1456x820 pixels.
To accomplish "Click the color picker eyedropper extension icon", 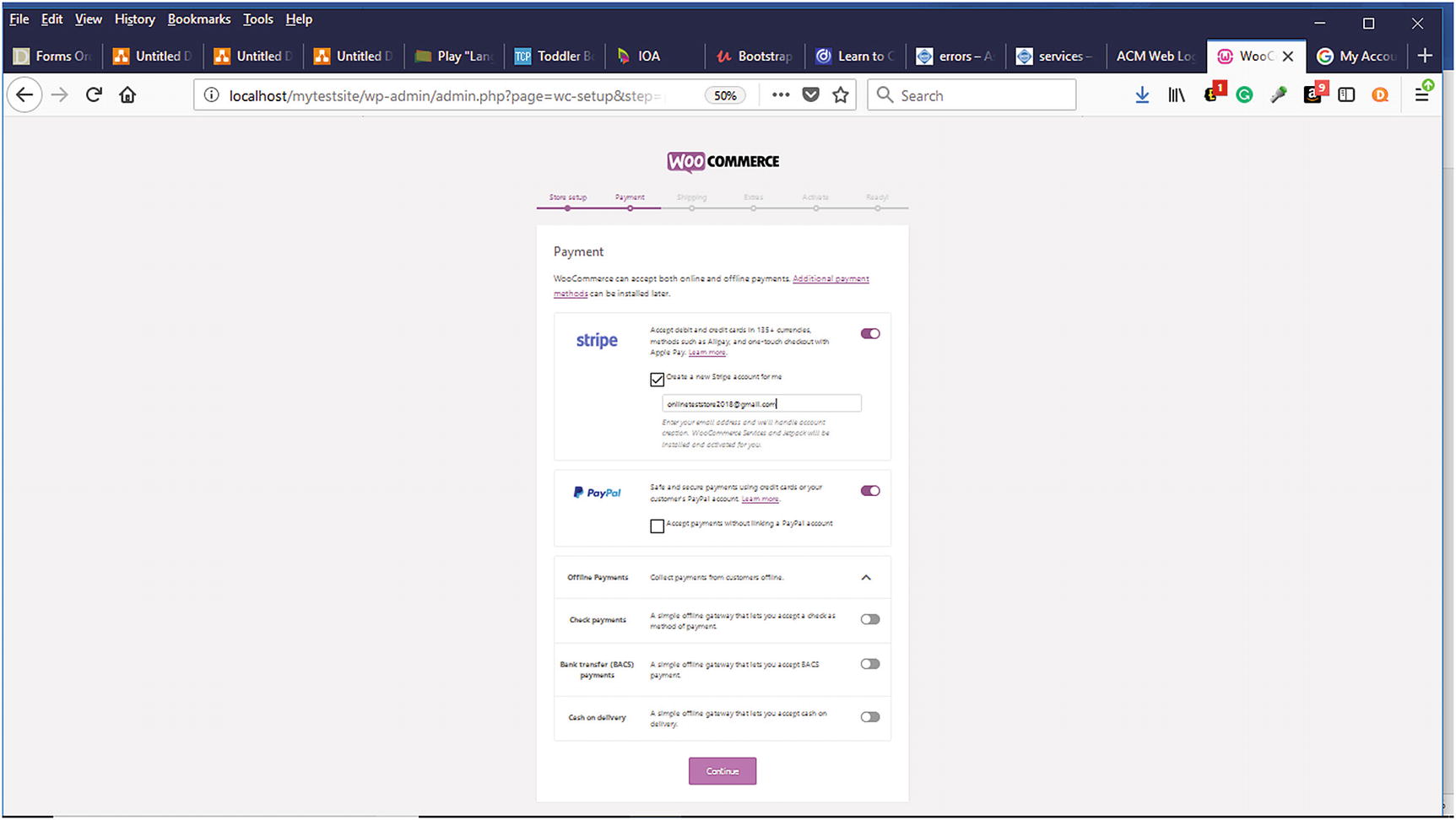I will pyautogui.click(x=1279, y=95).
